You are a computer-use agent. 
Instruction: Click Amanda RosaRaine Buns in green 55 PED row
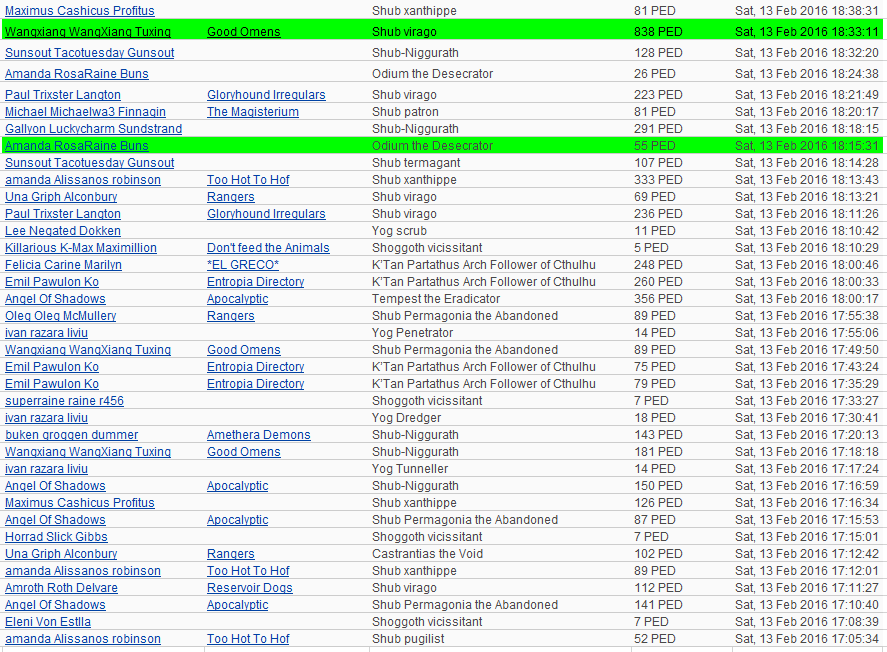pyautogui.click(x=76, y=146)
